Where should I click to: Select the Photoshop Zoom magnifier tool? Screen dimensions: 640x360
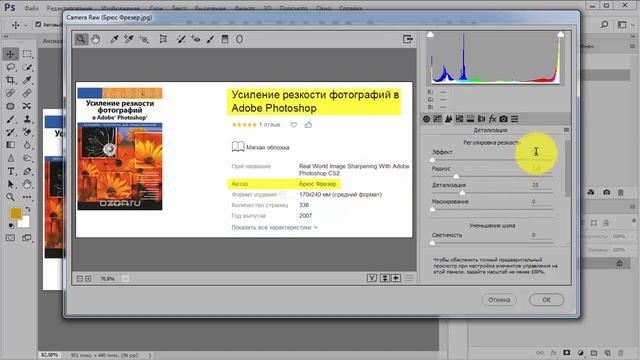pos(11,198)
